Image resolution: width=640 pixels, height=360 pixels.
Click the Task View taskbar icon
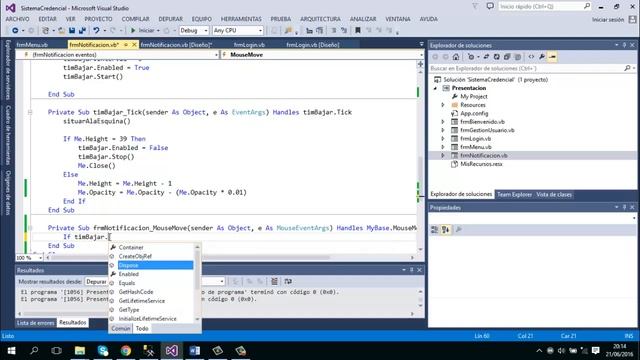point(57,351)
